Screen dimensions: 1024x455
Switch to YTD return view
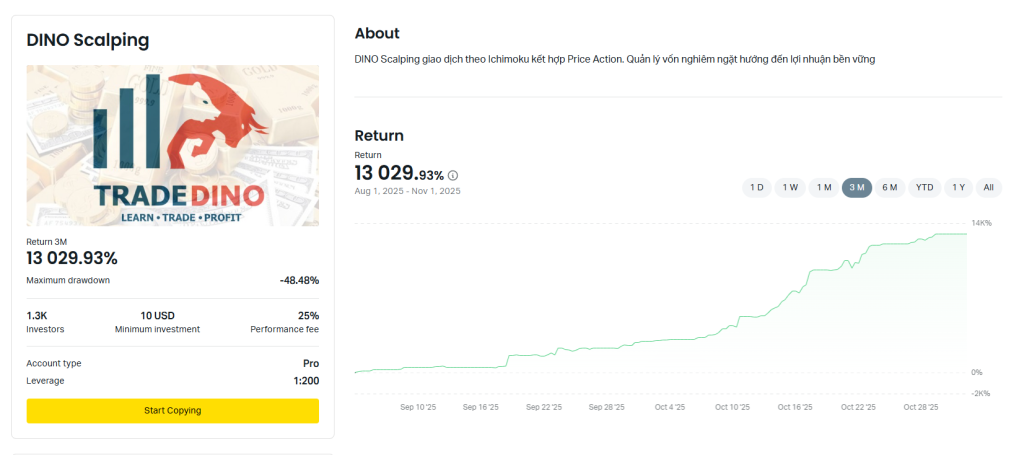point(925,187)
